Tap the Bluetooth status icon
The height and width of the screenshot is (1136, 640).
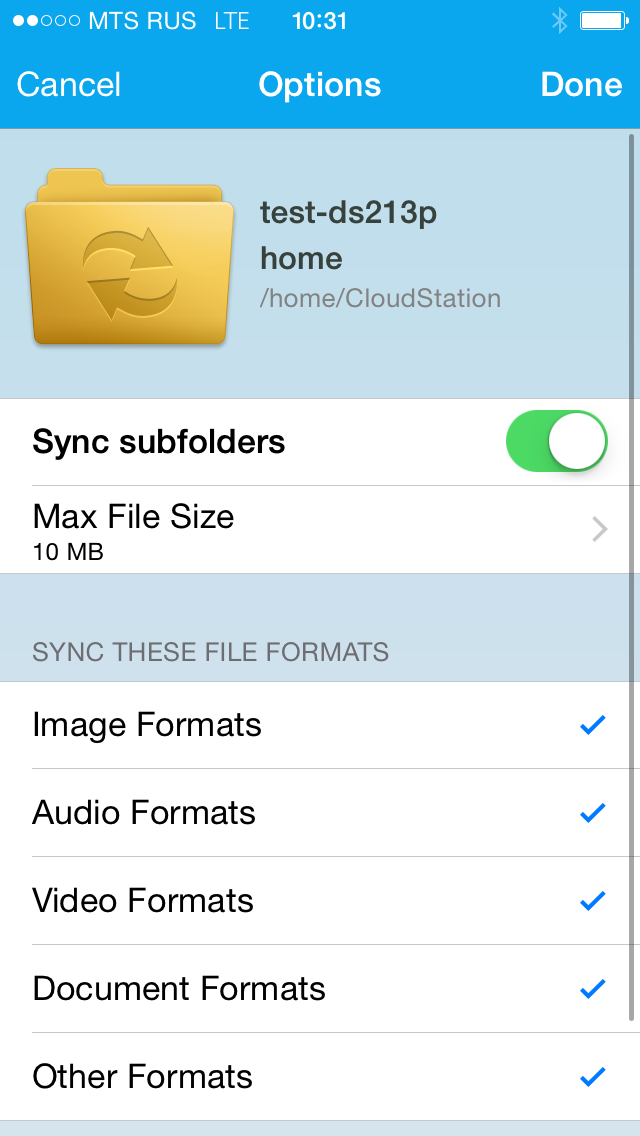559,21
